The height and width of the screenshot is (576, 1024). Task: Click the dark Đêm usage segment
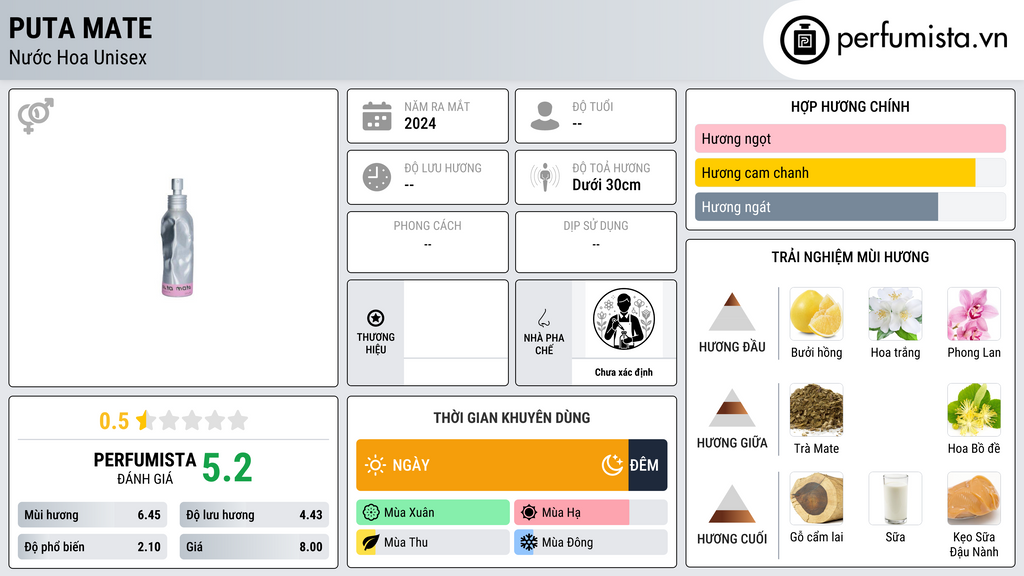pyautogui.click(x=648, y=465)
